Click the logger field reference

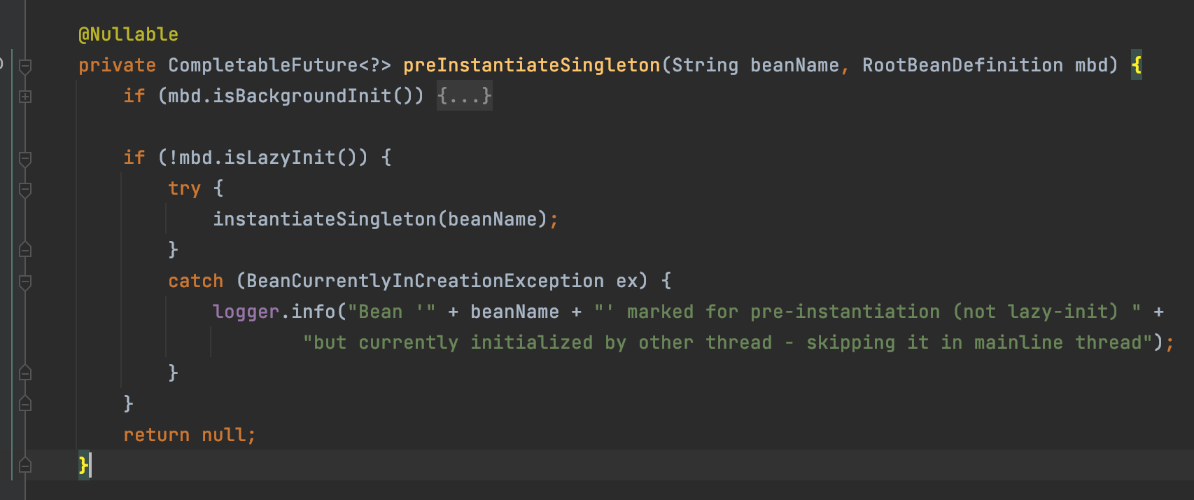247,312
